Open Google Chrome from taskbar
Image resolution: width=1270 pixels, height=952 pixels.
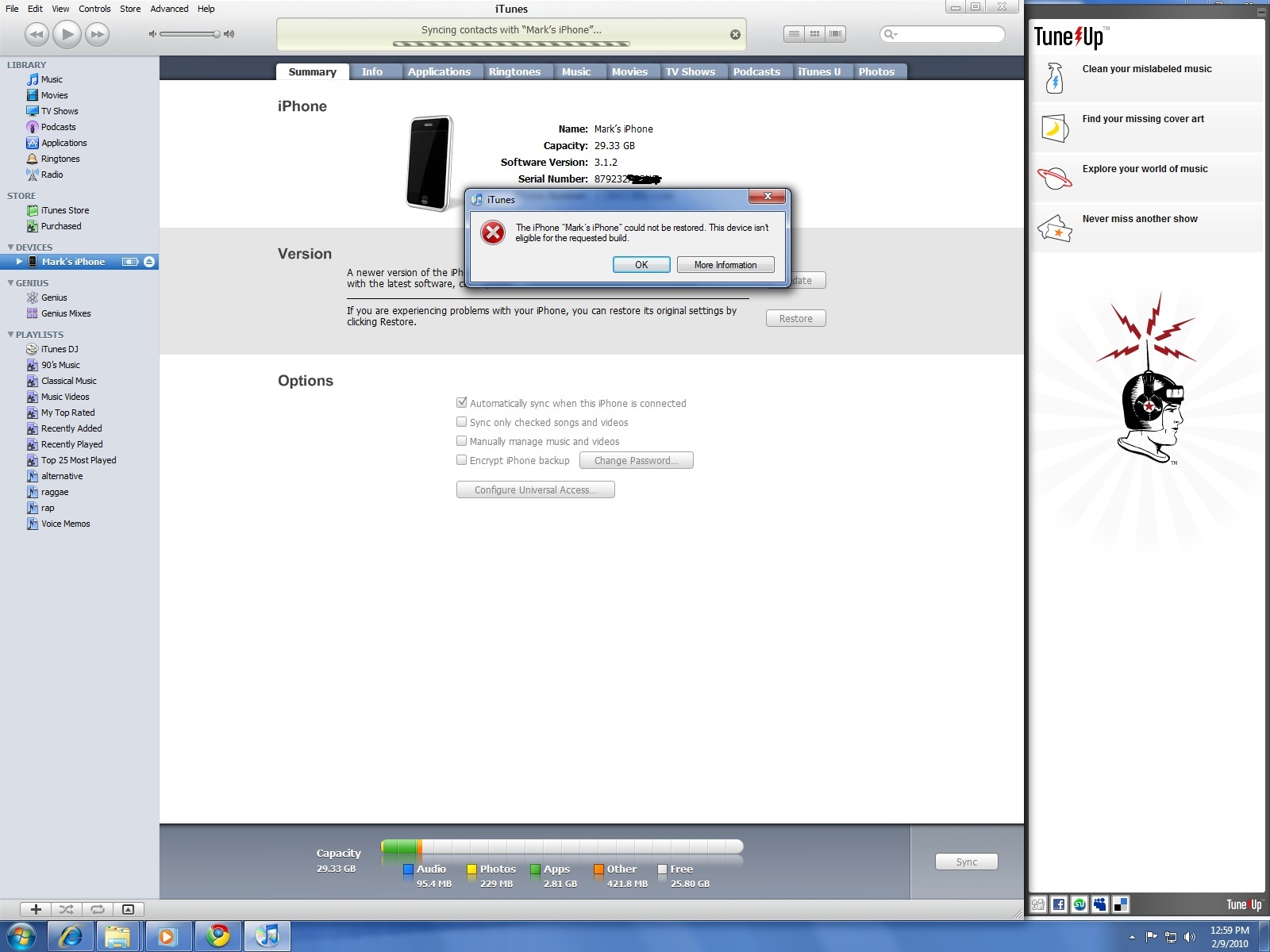(217, 936)
